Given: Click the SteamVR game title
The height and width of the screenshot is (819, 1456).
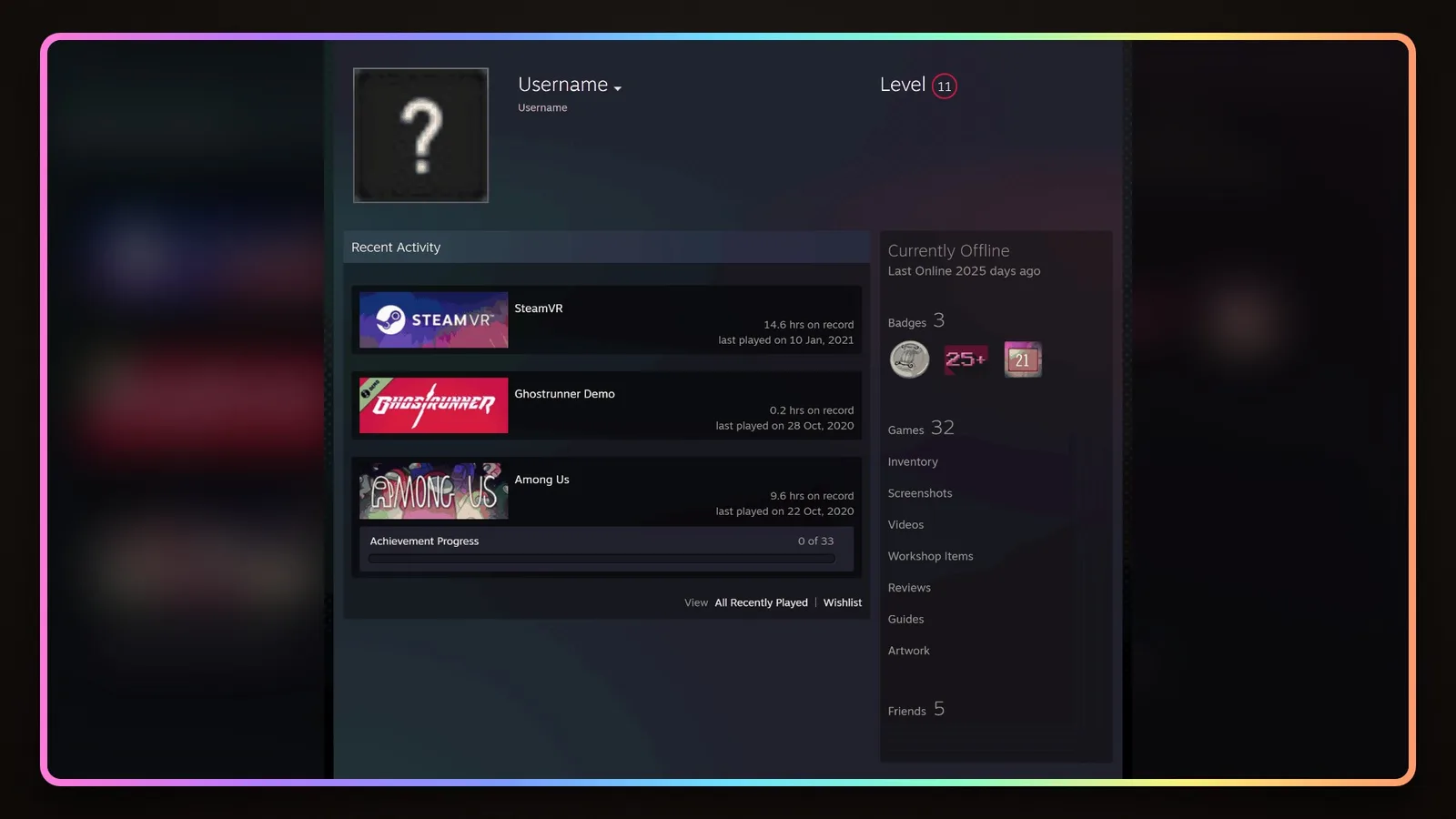Looking at the screenshot, I should [x=539, y=308].
